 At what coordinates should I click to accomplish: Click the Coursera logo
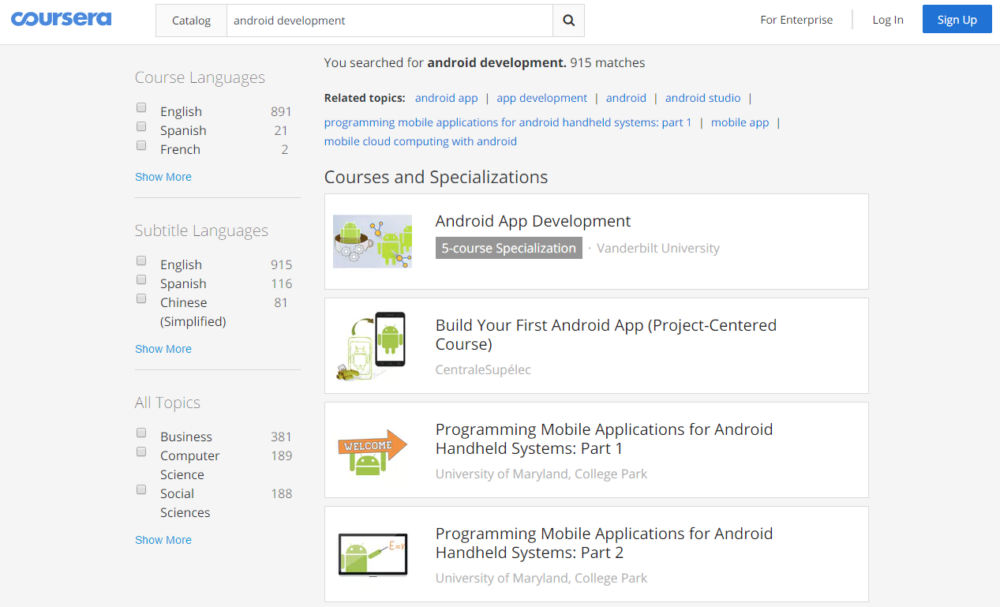click(61, 19)
